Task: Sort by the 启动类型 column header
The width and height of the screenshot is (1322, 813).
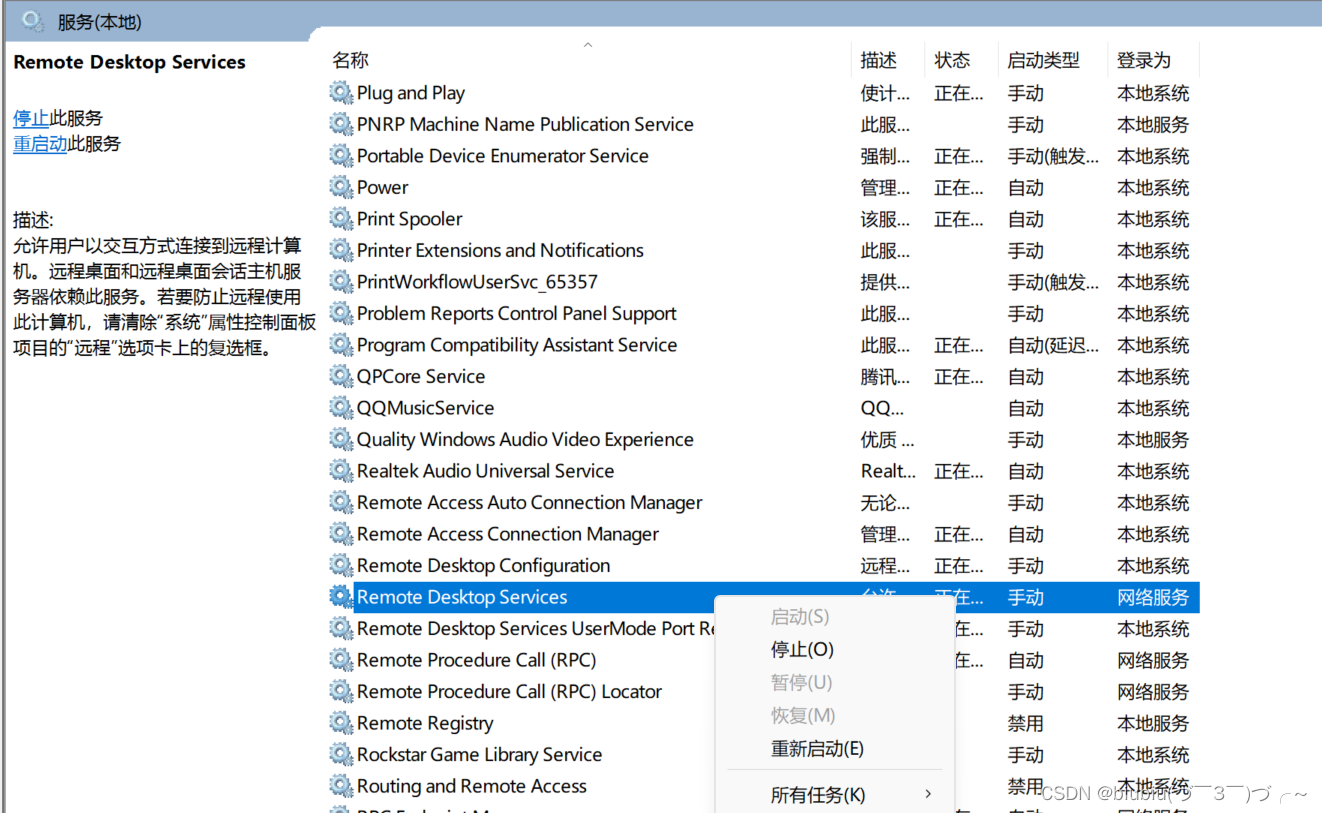Action: [x=1044, y=60]
